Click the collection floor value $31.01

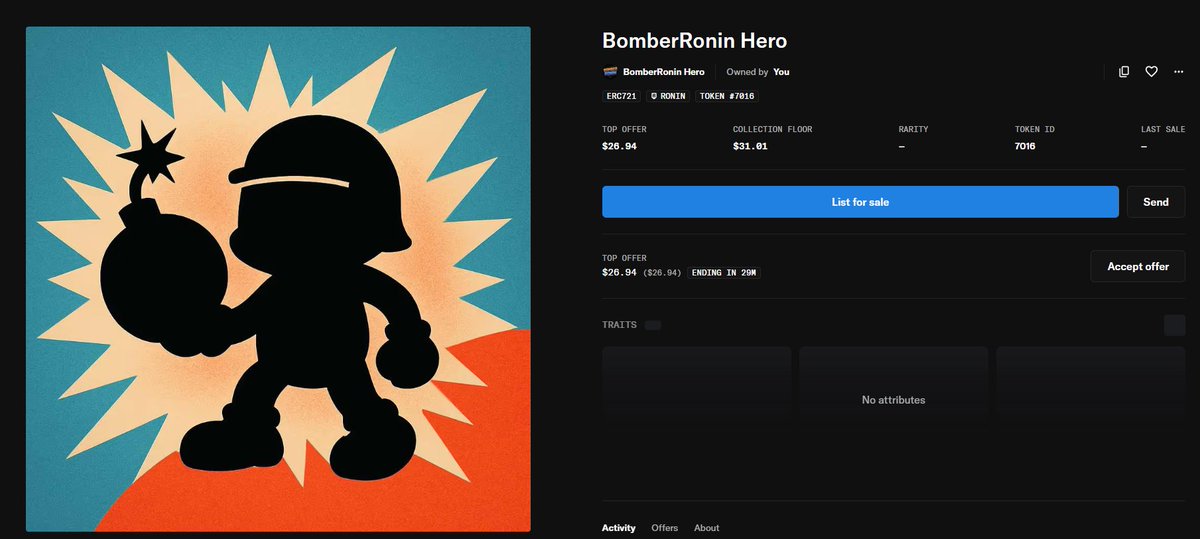pos(749,146)
